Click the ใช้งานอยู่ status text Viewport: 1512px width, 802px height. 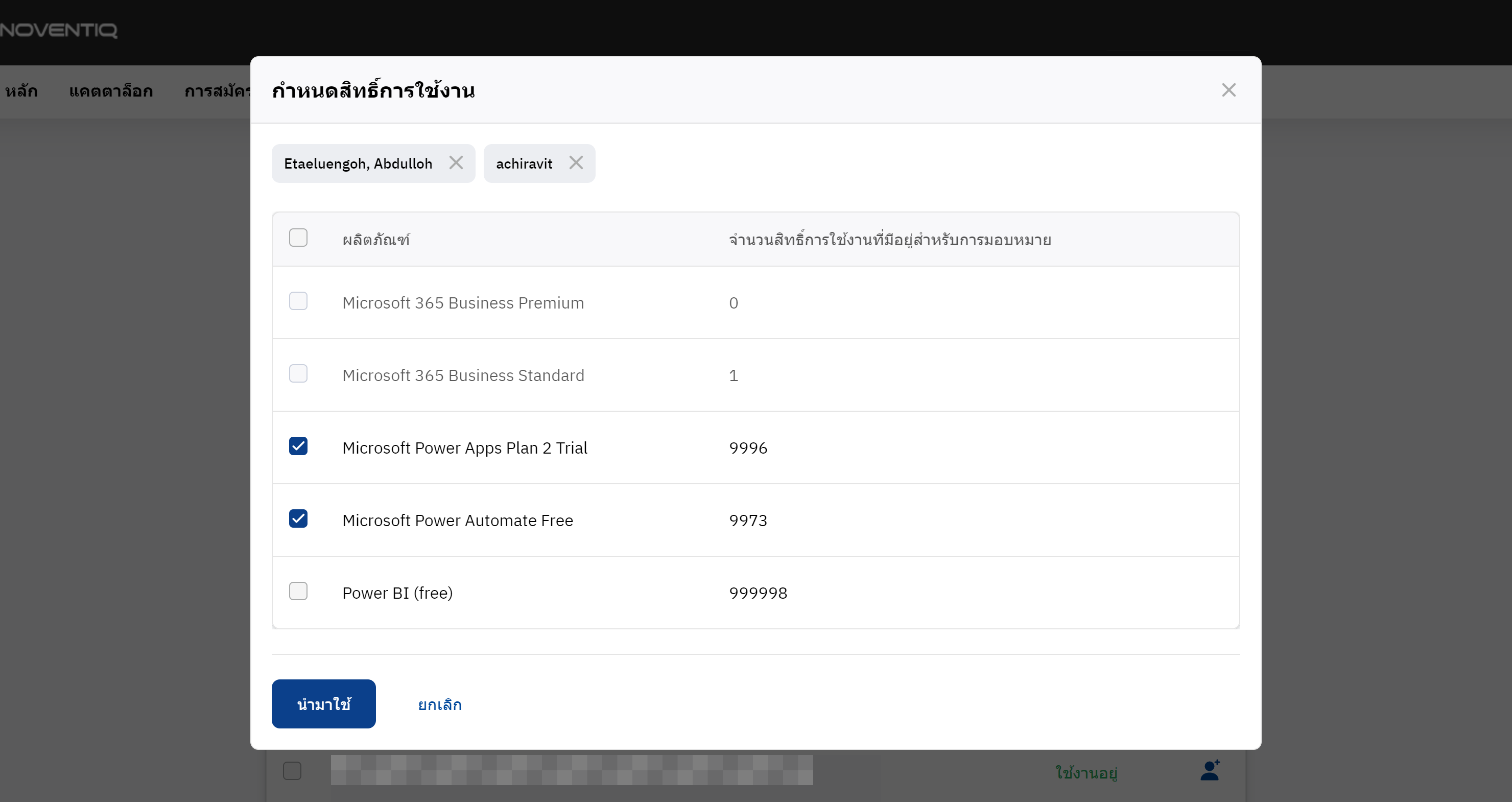click(x=1086, y=772)
